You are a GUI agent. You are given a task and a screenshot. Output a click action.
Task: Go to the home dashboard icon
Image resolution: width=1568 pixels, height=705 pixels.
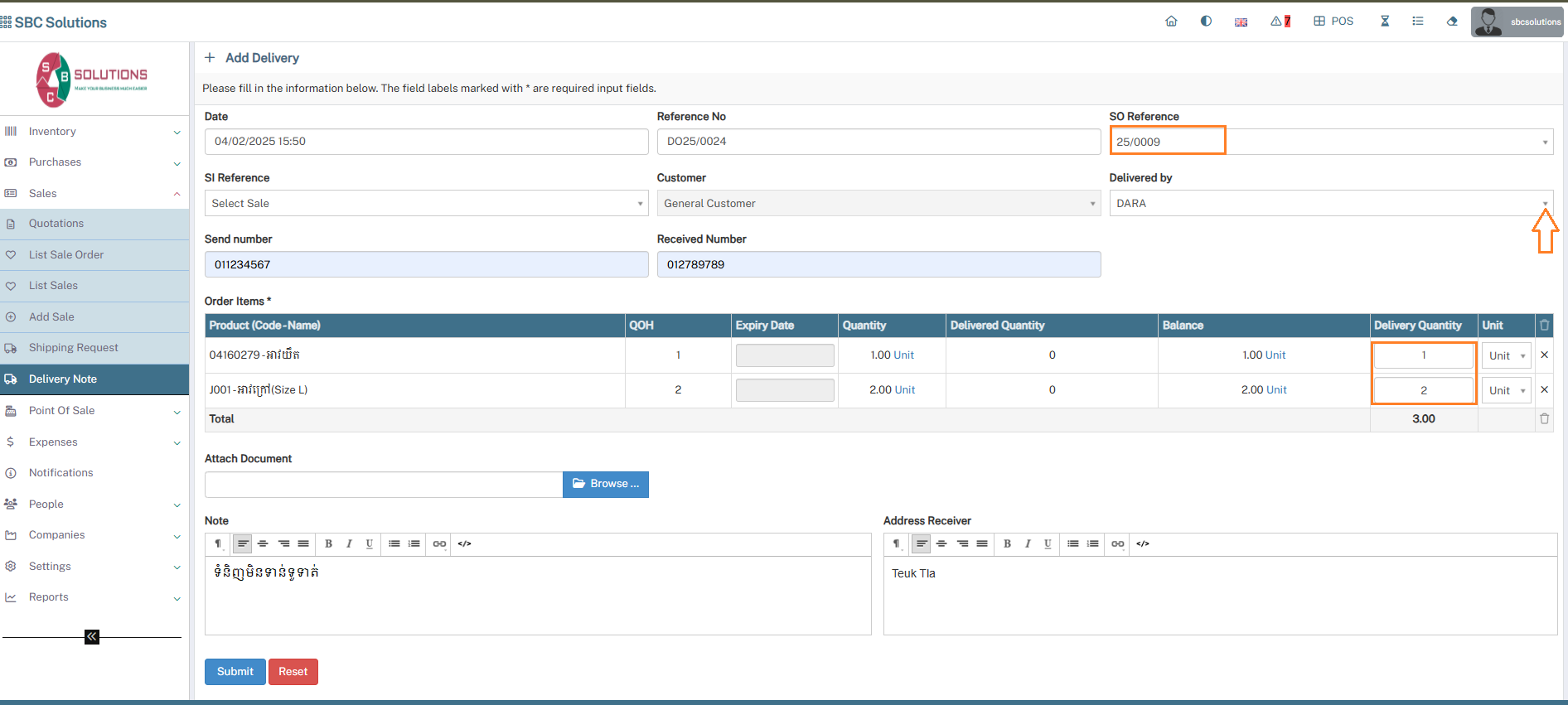point(1171,22)
